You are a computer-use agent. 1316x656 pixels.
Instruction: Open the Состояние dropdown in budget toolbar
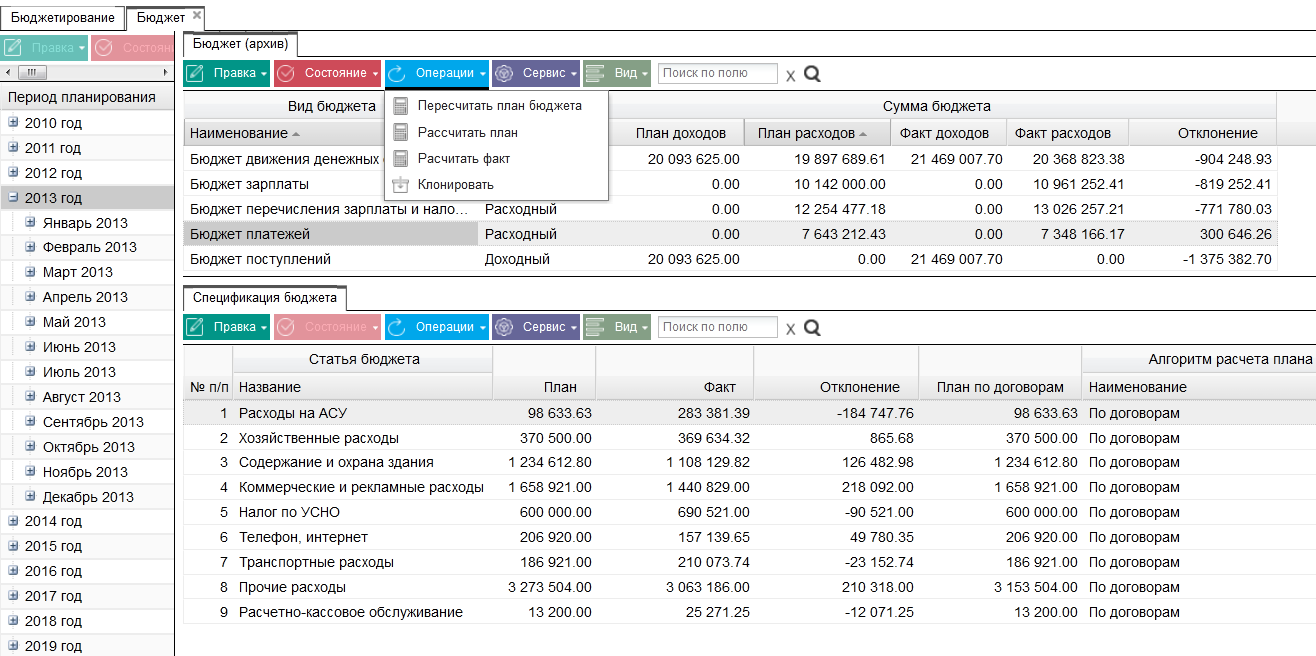pos(327,73)
